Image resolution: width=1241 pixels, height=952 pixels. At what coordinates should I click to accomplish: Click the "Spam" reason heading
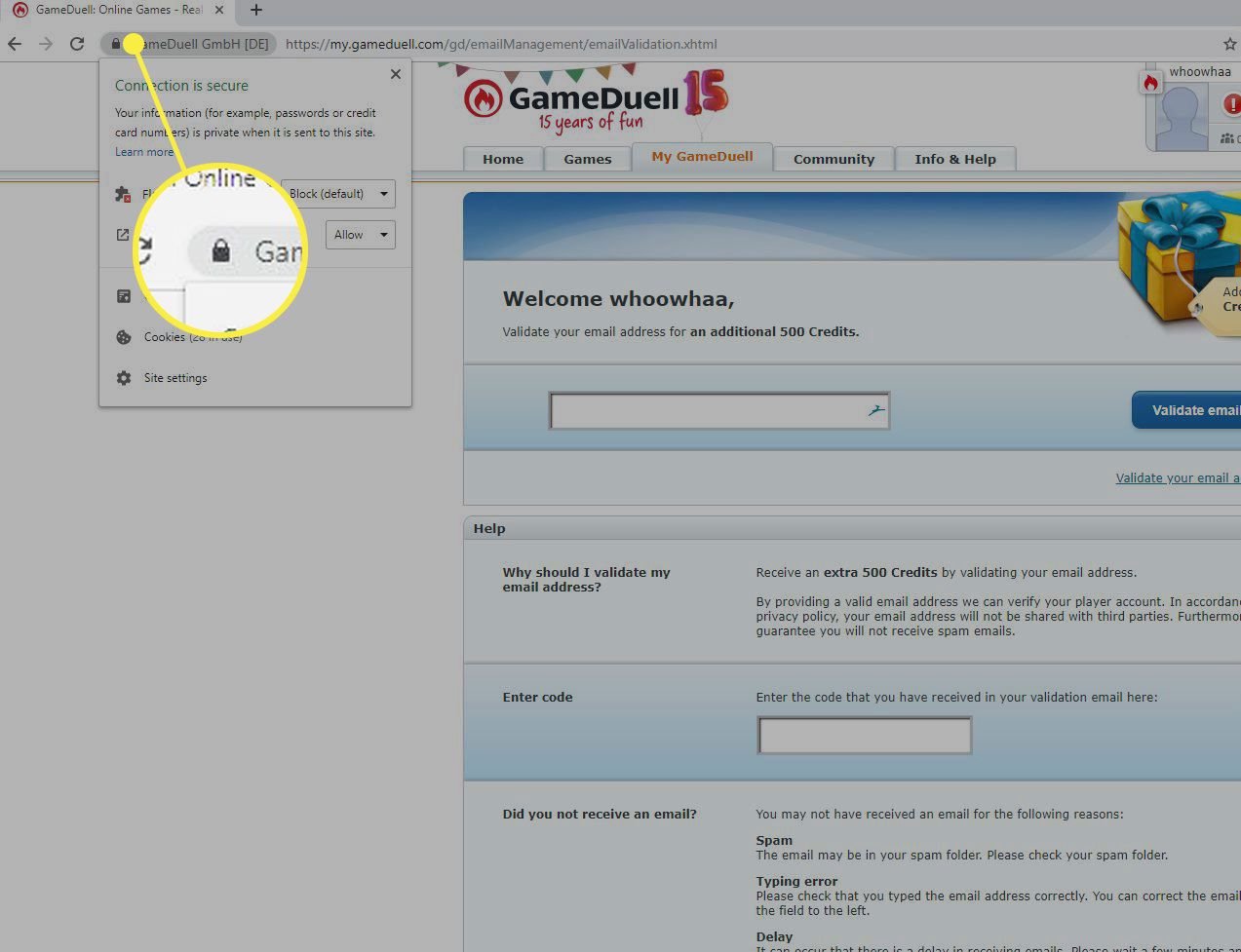click(774, 840)
